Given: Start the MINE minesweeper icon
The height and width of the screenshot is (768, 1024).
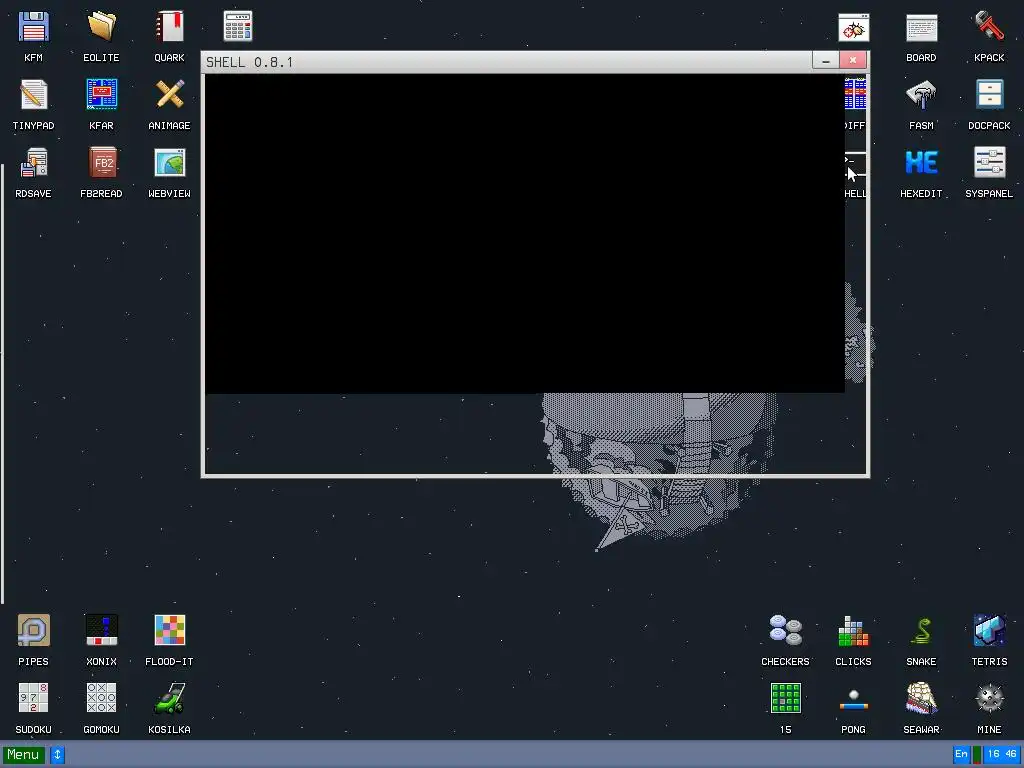Looking at the screenshot, I should 989,699.
